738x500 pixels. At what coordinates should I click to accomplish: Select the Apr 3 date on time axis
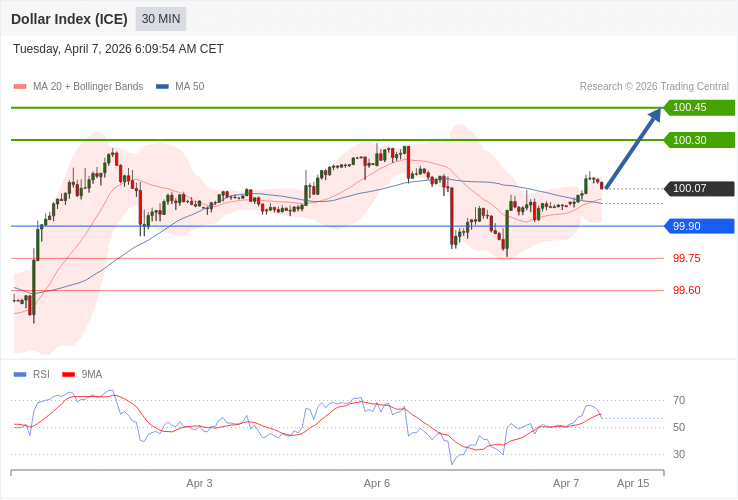(199, 483)
